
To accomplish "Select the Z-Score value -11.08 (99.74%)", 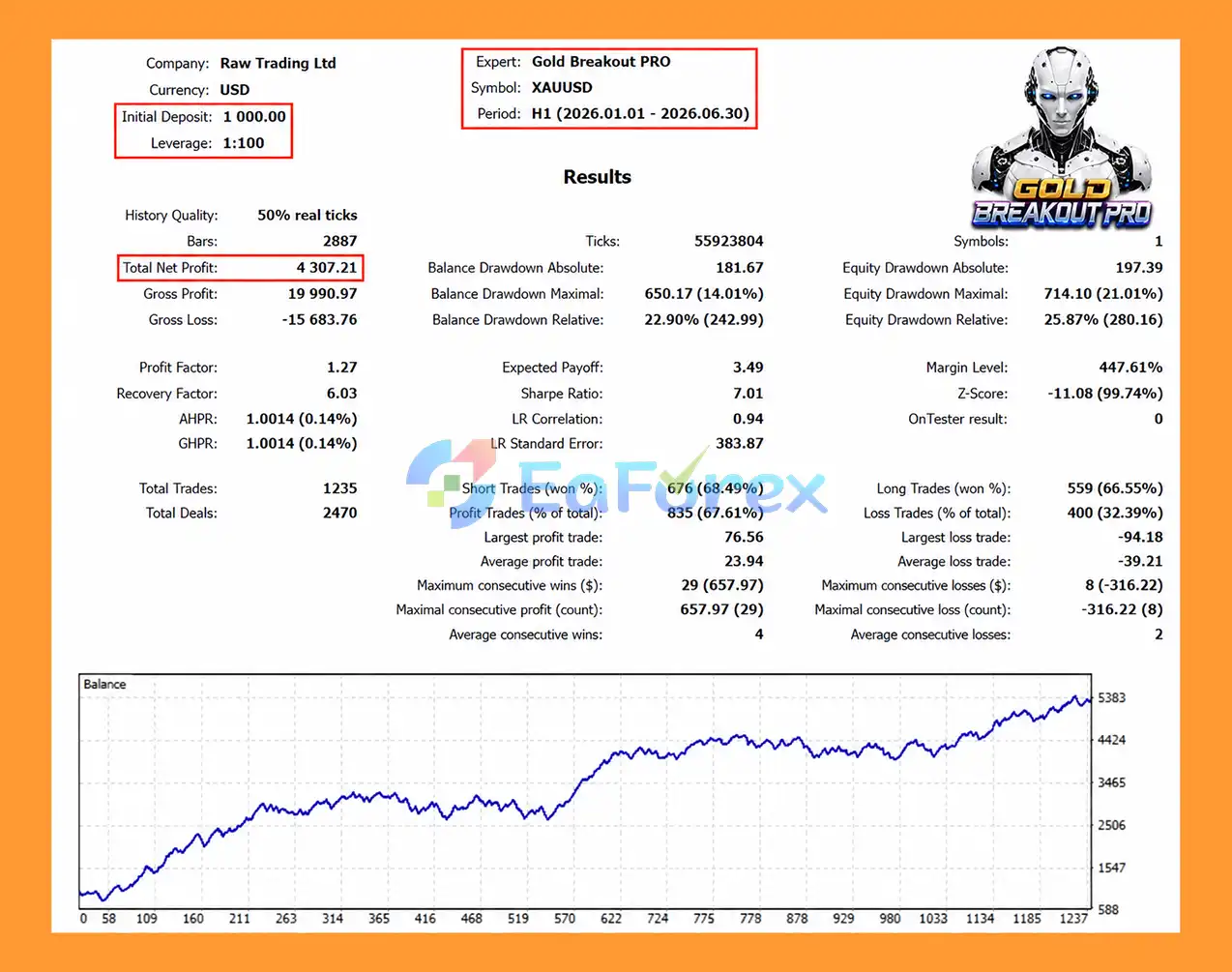I will (x=1105, y=394).
